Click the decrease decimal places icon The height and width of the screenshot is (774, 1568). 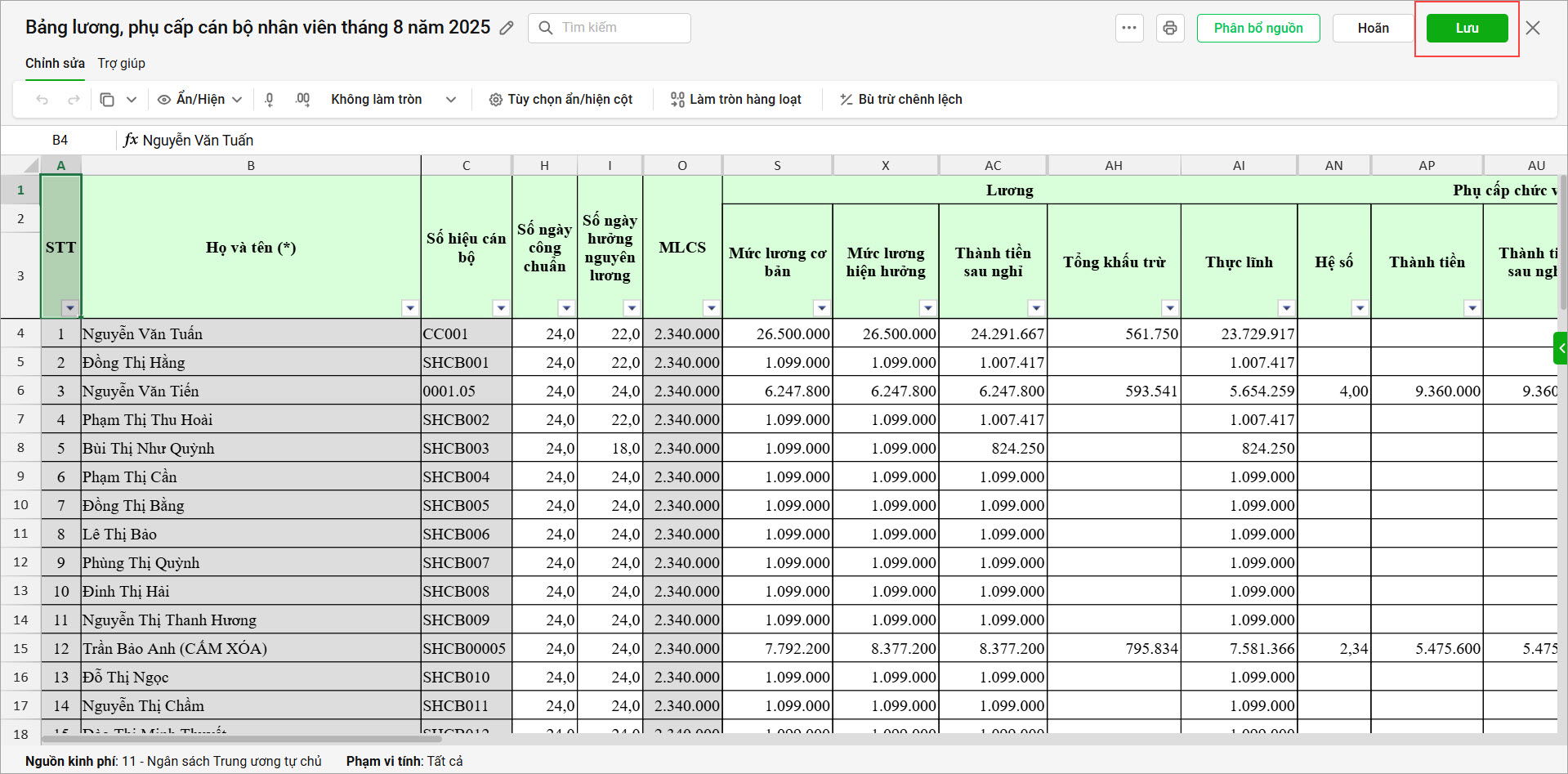coord(270,100)
